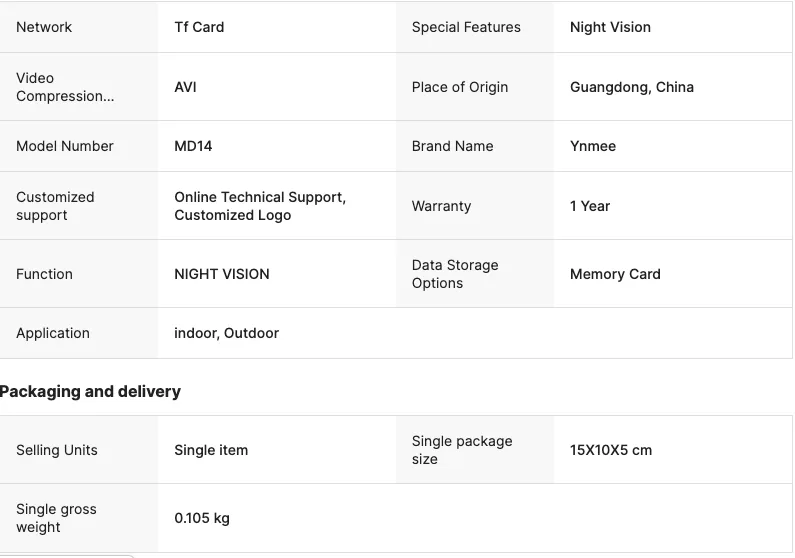Select the "1 Year" warranty value

tap(590, 206)
